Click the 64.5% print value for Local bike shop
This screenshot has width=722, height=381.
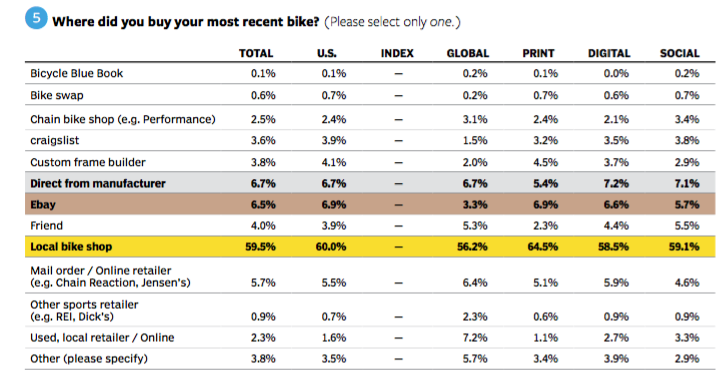tap(542, 247)
